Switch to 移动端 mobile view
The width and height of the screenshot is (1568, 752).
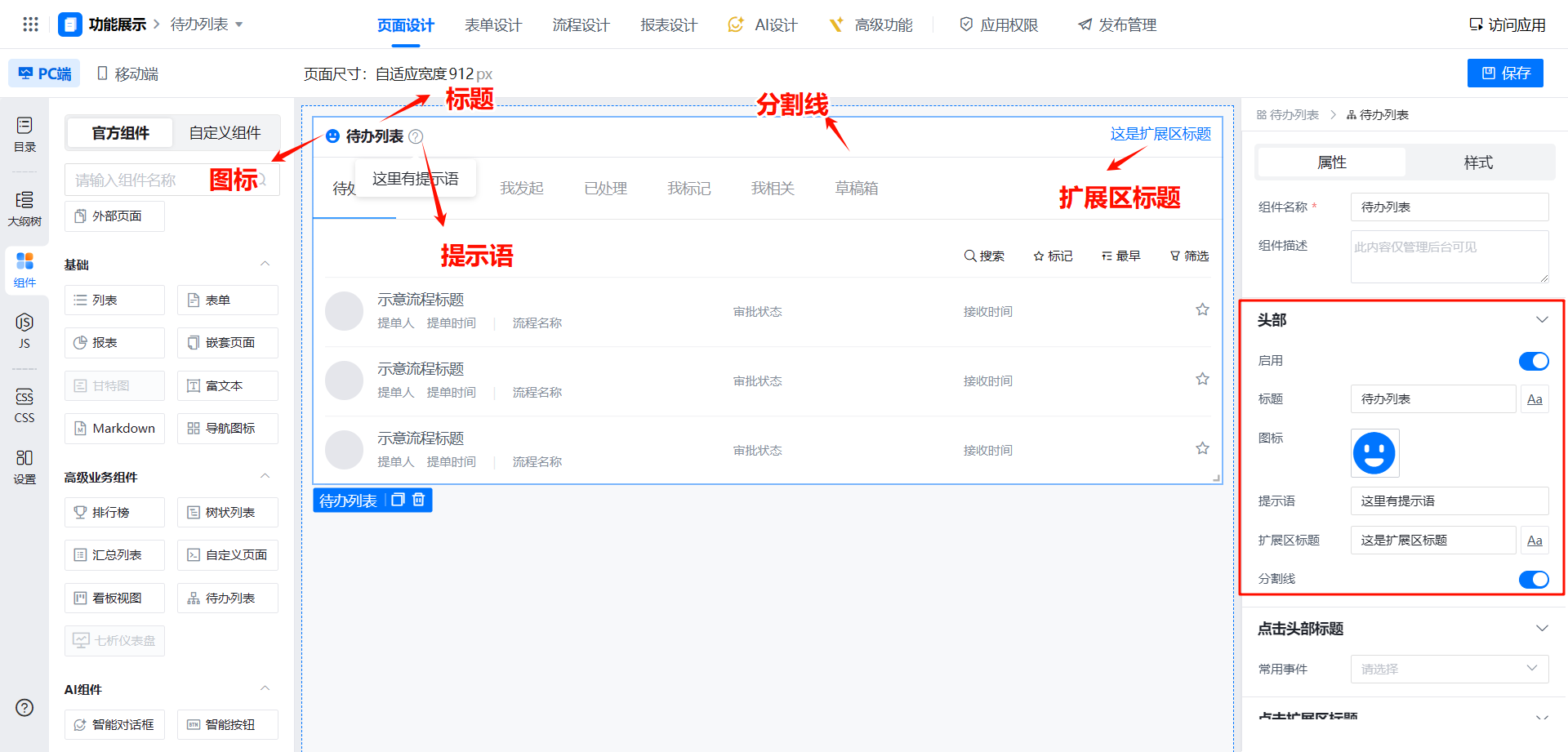click(127, 74)
